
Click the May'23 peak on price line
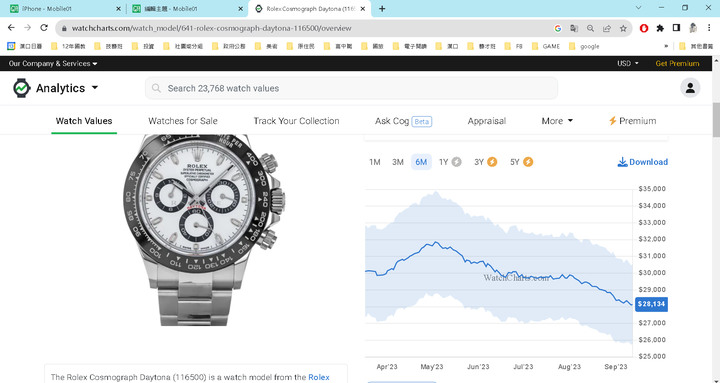tap(435, 242)
